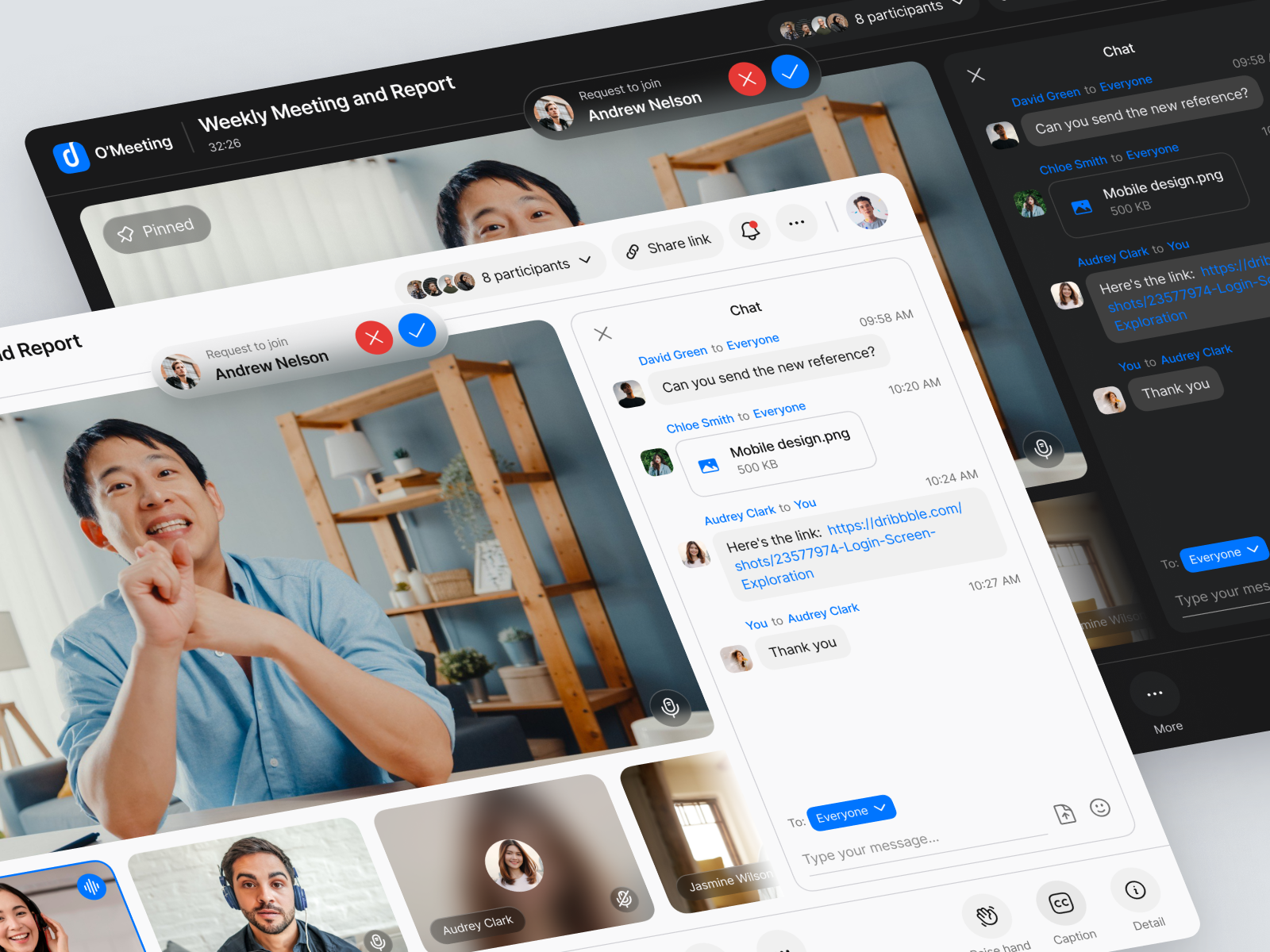Click Chloe Smith avatar in light chat
This screenshot has width=1270, height=952.
[x=657, y=462]
